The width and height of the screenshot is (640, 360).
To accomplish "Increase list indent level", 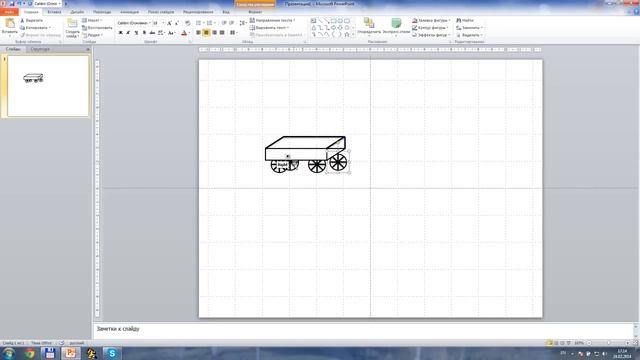I will coord(231,23).
